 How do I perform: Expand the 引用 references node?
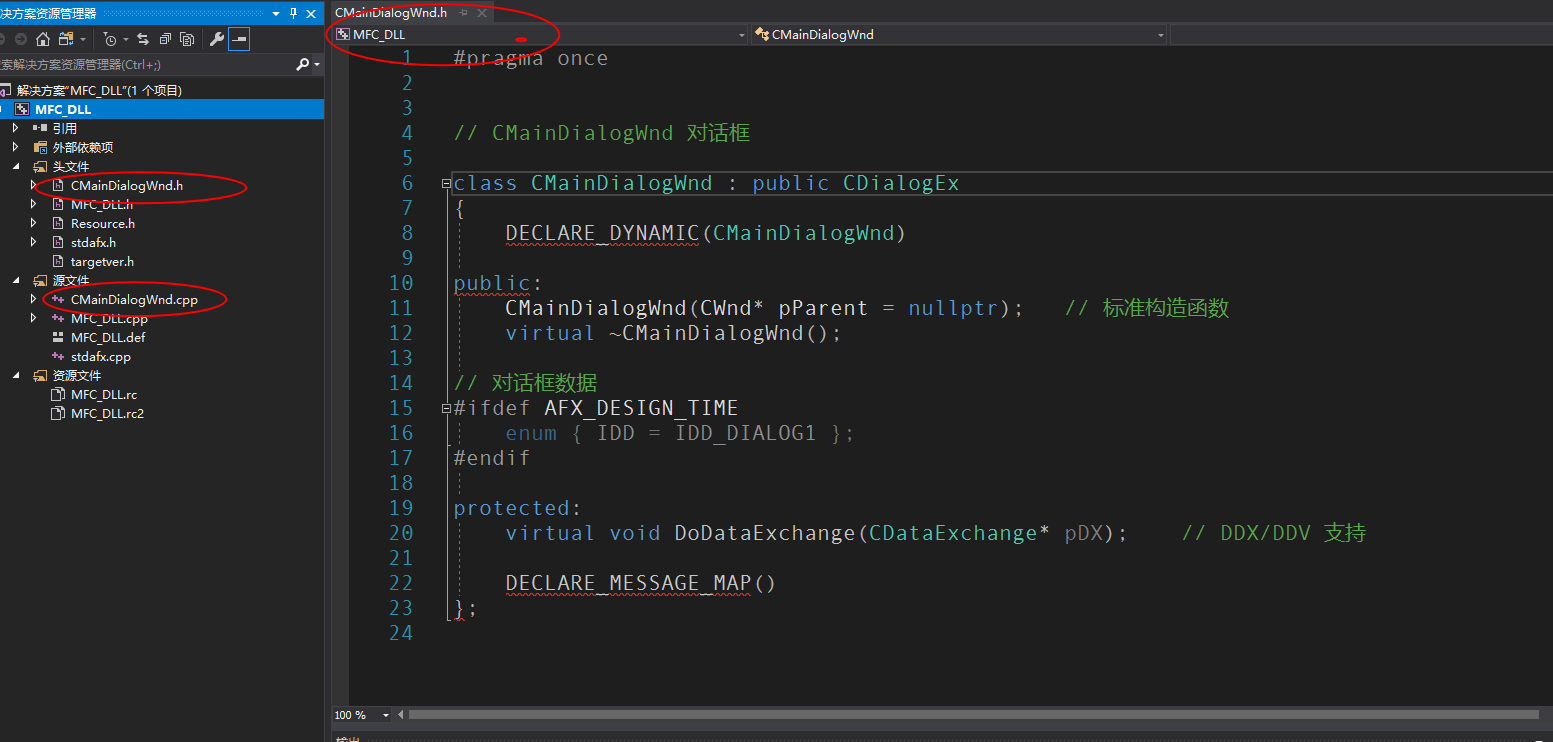(15, 128)
